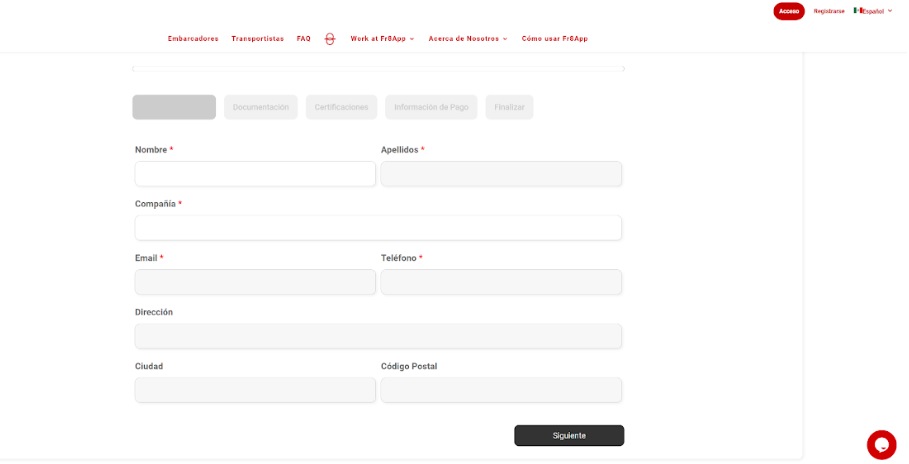This screenshot has height=464, width=909.
Task: Focus the Nombre input field
Action: [x=255, y=174]
